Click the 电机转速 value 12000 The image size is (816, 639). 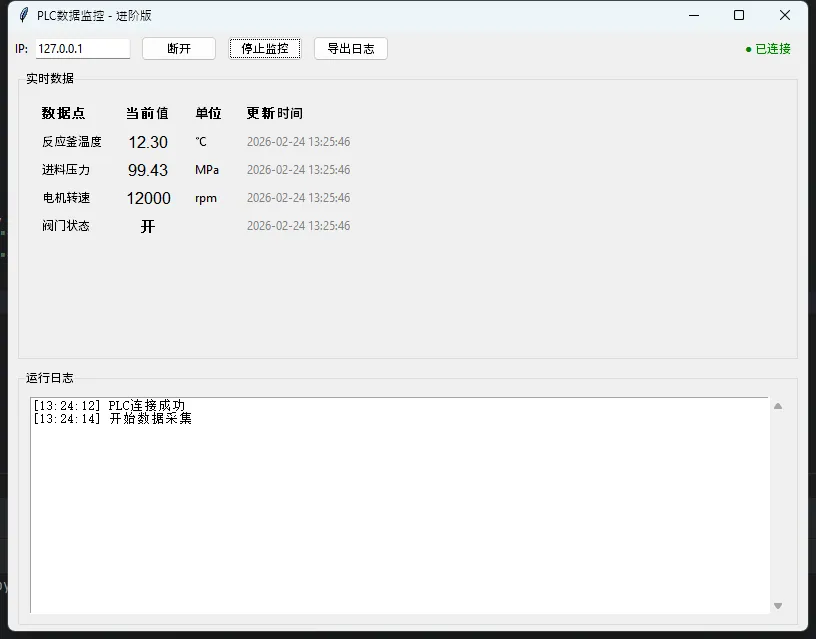(148, 198)
